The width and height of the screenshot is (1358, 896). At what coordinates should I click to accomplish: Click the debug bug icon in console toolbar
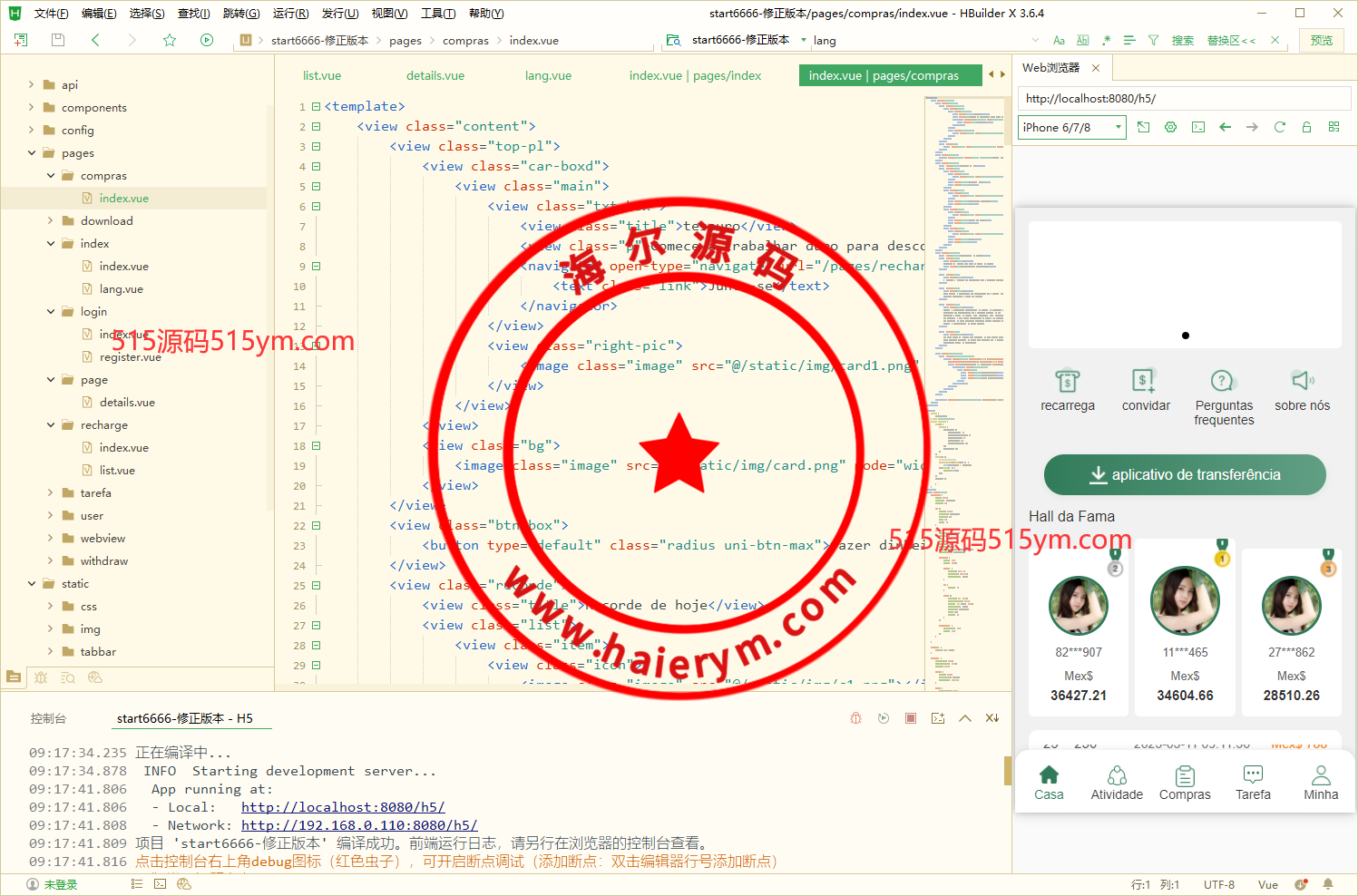(855, 718)
